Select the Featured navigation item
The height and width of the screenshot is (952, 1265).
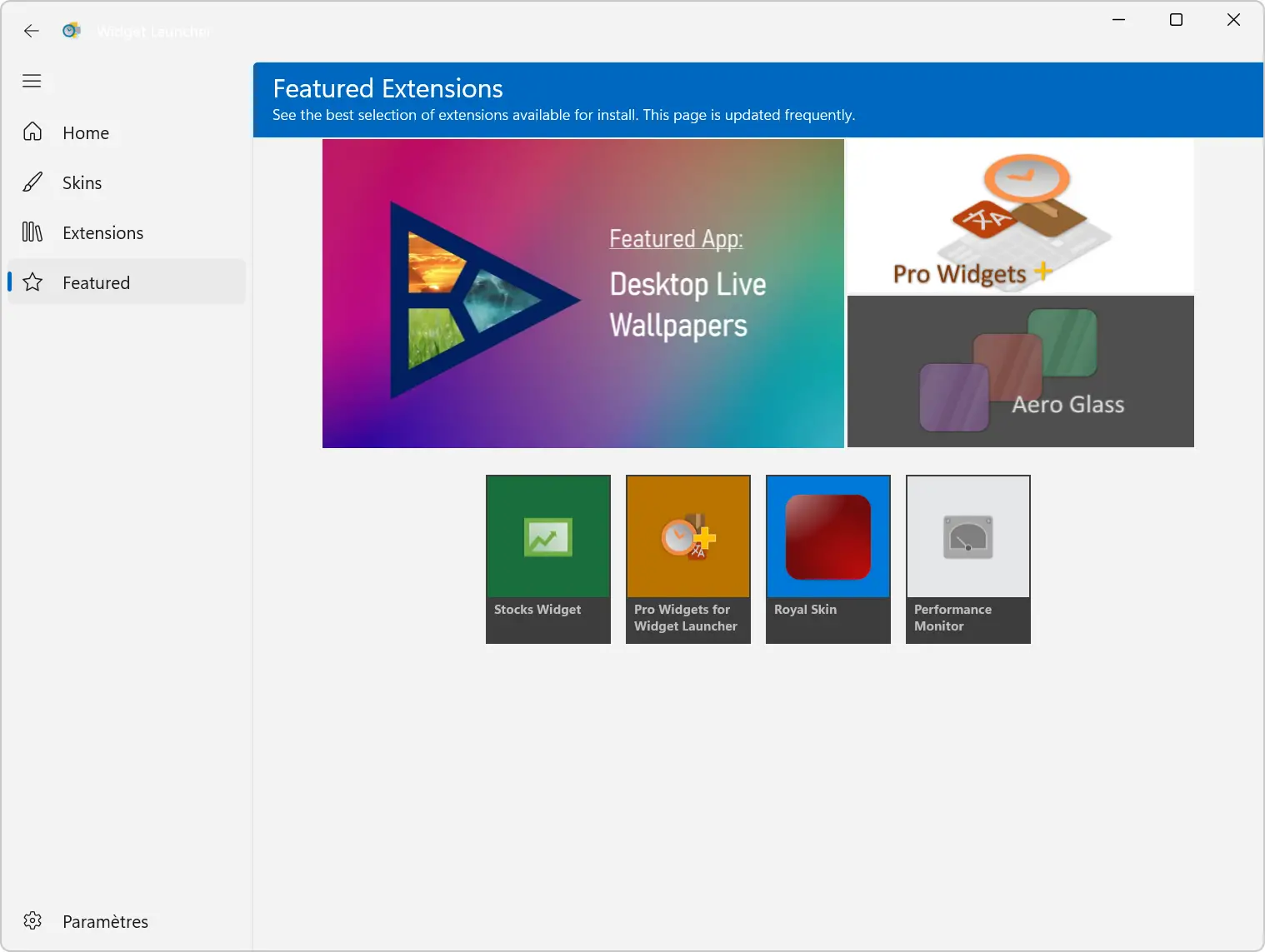(x=127, y=282)
